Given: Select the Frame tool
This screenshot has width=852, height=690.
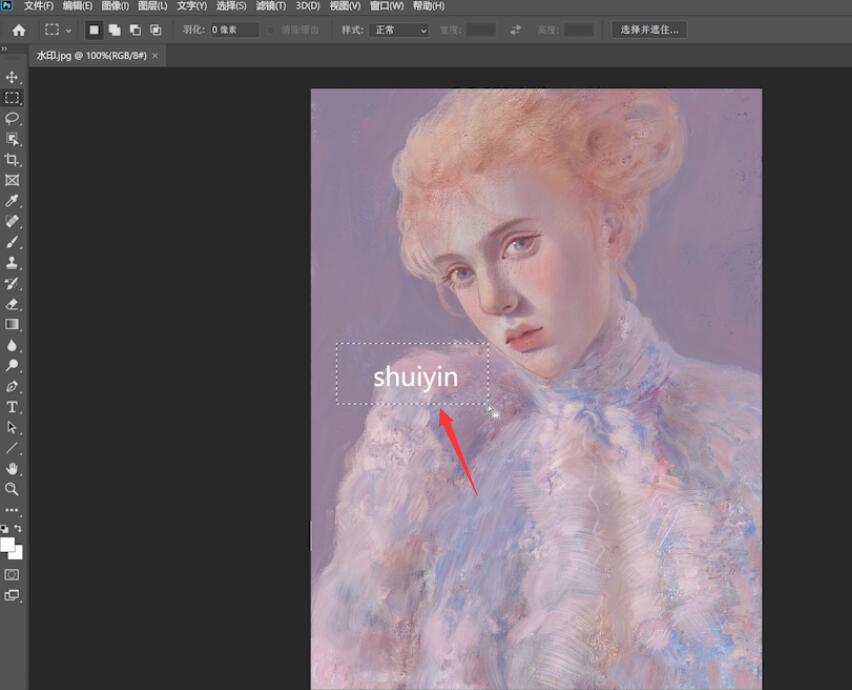Looking at the screenshot, I should point(11,180).
